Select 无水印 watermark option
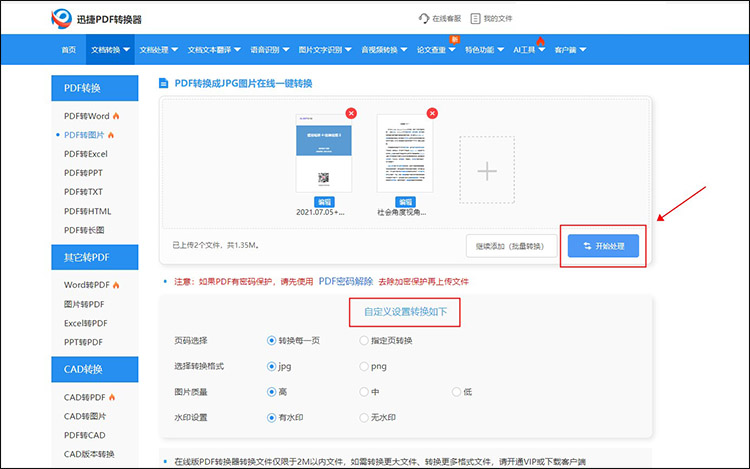The width and height of the screenshot is (750, 469). [364, 418]
